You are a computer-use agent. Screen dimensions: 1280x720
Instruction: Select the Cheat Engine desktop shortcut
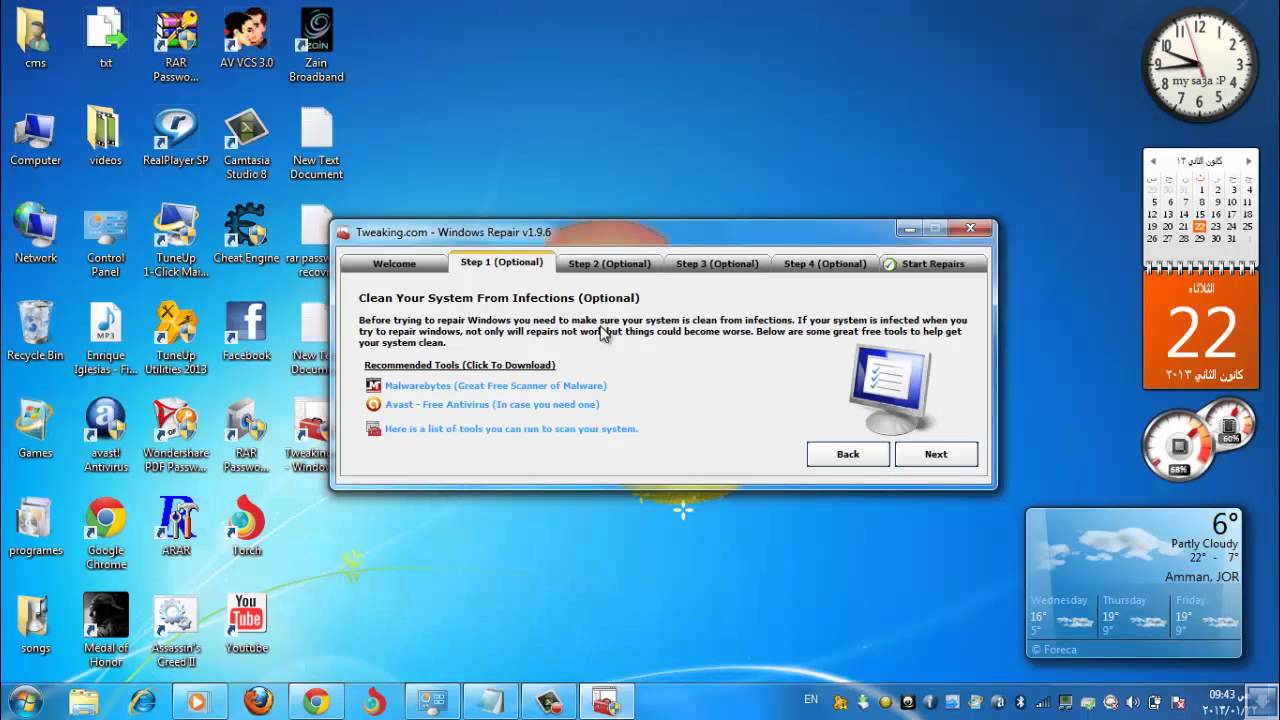[246, 235]
